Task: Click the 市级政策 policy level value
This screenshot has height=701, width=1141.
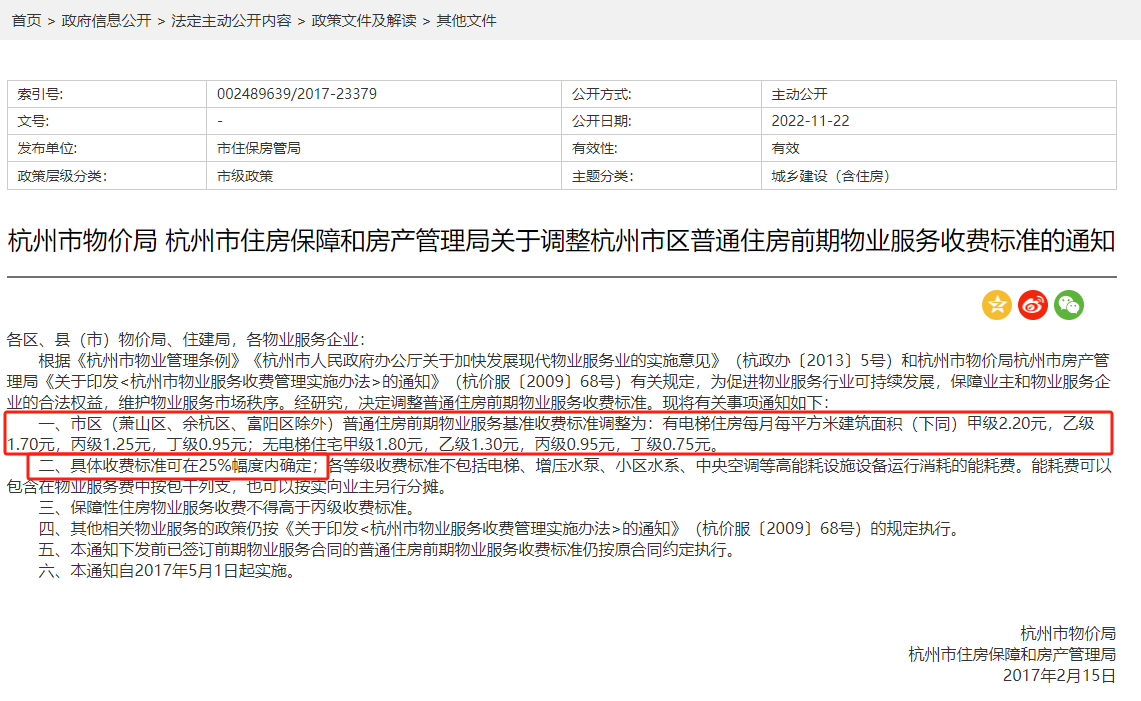Action: (x=245, y=176)
